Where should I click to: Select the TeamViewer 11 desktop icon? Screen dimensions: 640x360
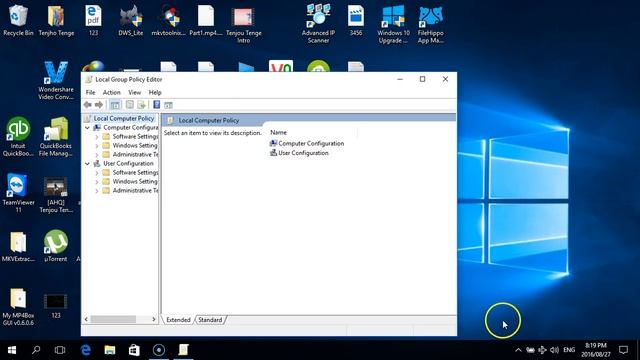[x=18, y=193]
